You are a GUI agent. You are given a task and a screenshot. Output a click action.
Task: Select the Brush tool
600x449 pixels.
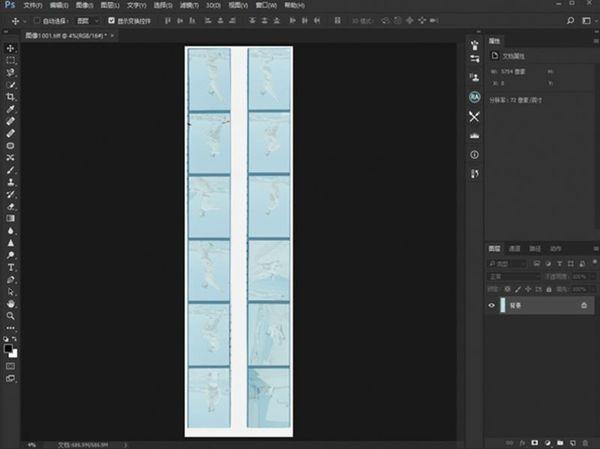(x=10, y=170)
